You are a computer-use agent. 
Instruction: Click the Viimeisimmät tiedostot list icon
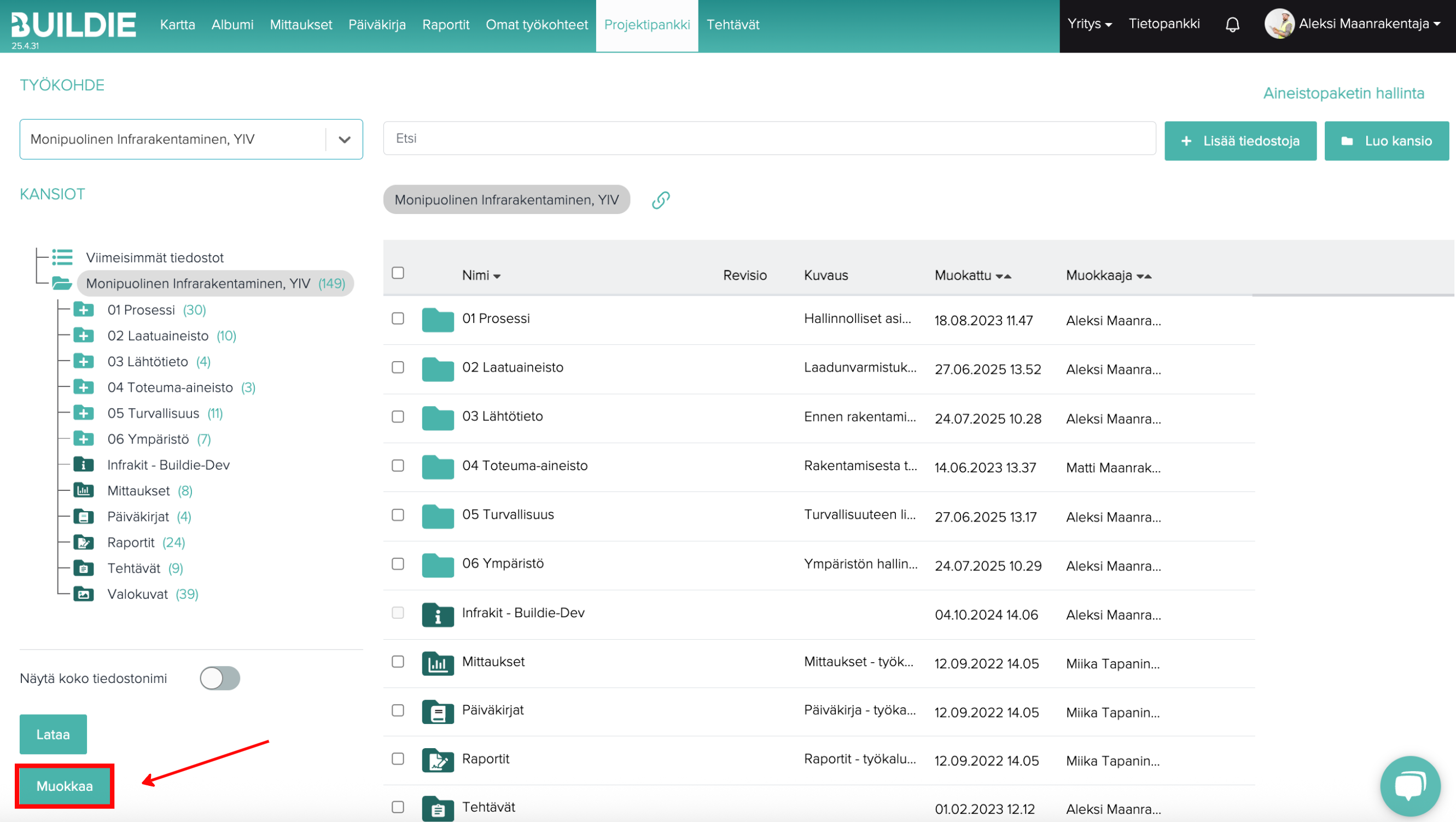tap(62, 257)
